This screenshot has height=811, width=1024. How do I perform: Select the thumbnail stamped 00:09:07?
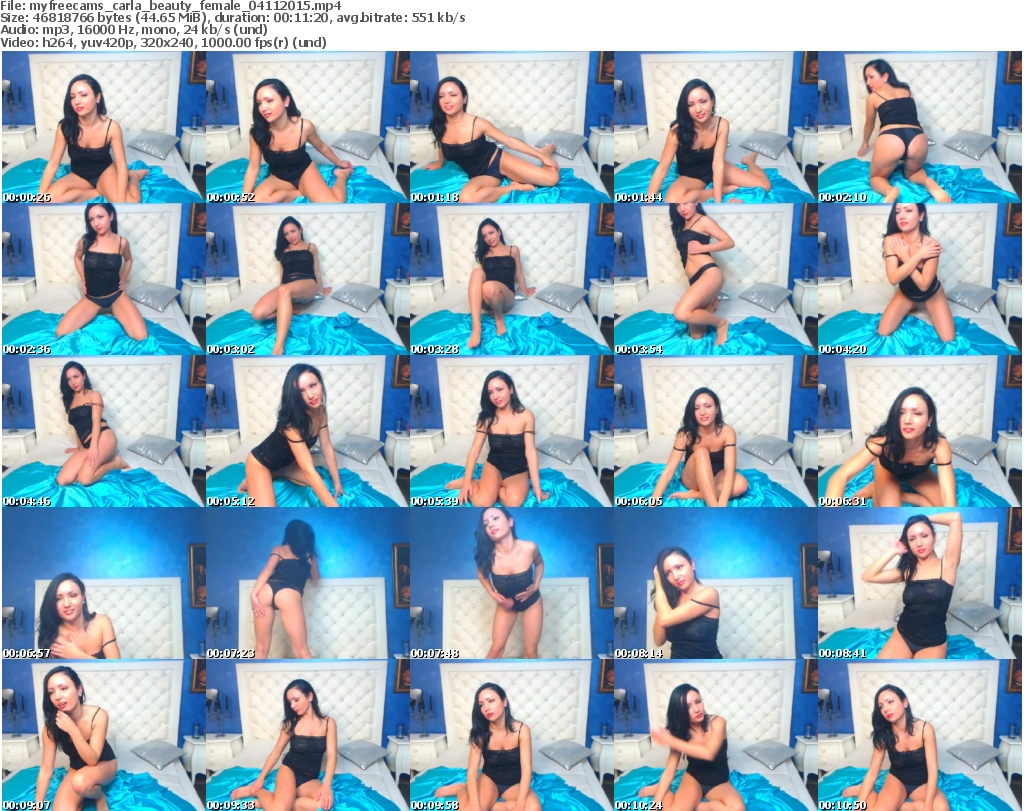[x=104, y=735]
